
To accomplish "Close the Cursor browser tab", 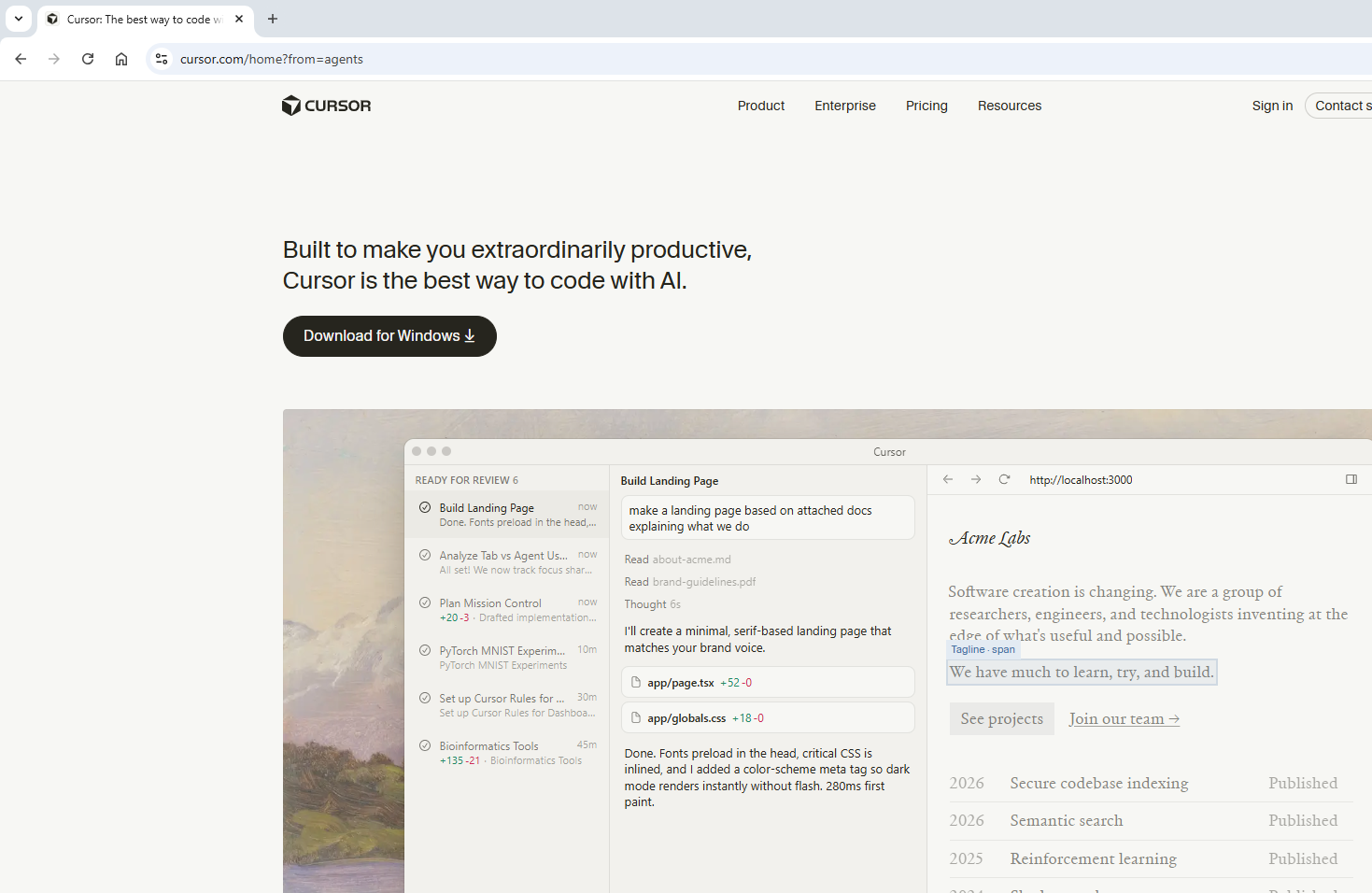I will pyautogui.click(x=239, y=19).
